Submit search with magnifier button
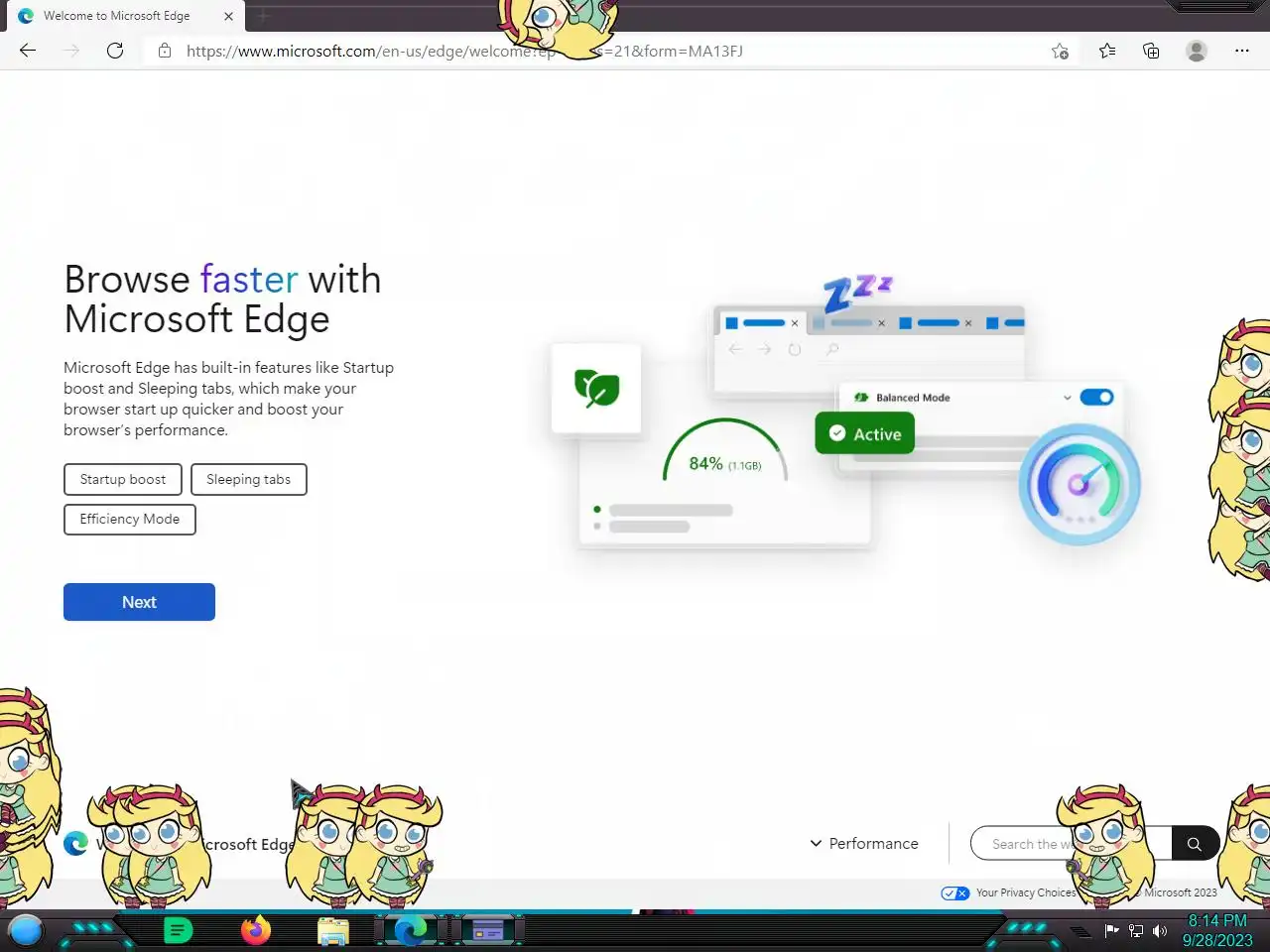 [x=1195, y=844]
